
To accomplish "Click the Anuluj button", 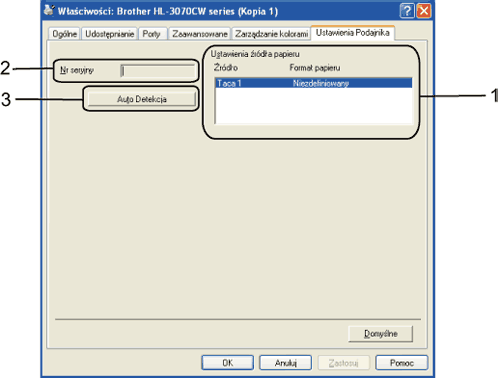I will pyautogui.click(x=286, y=363).
